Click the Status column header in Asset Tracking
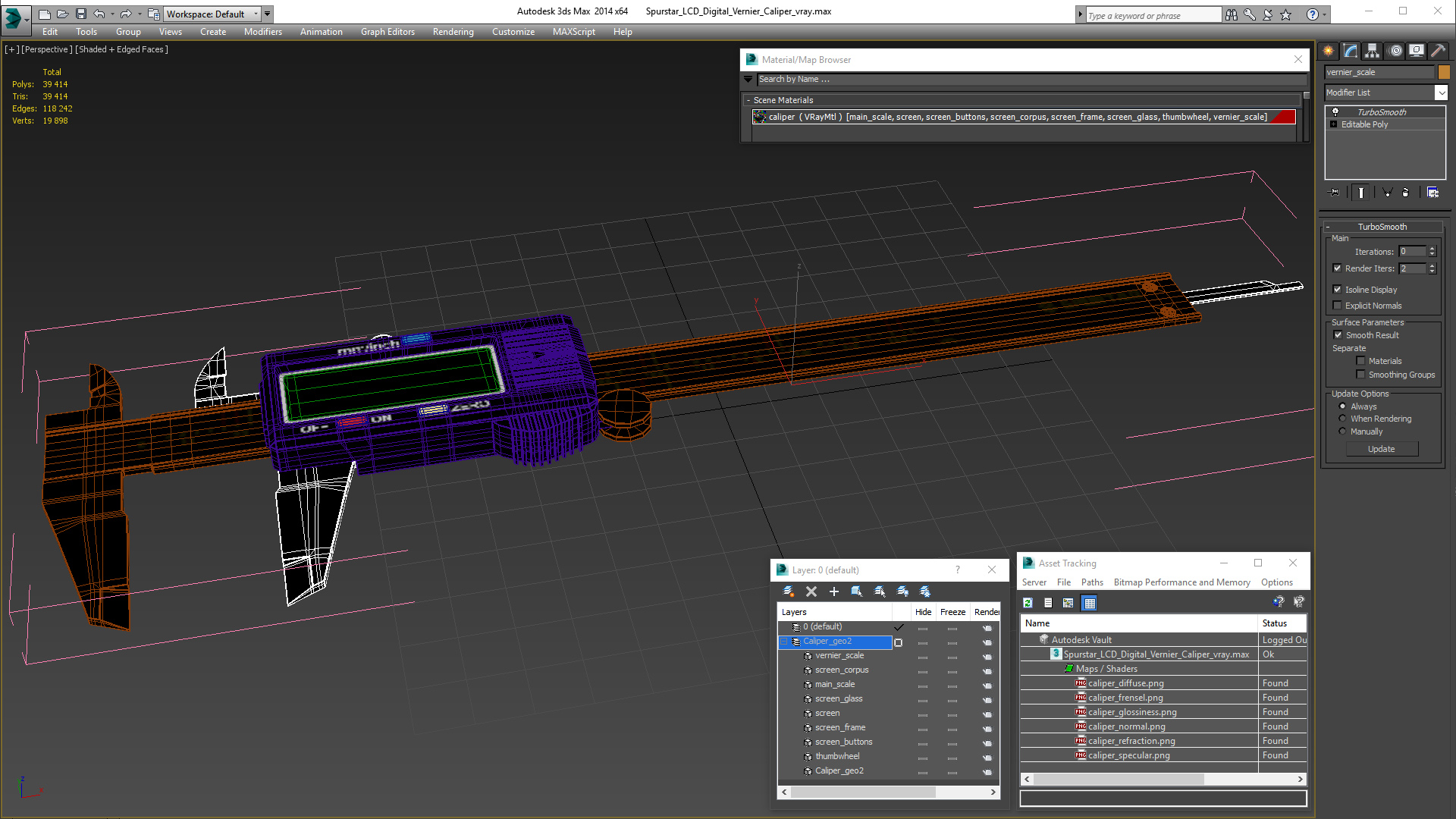 (1282, 623)
